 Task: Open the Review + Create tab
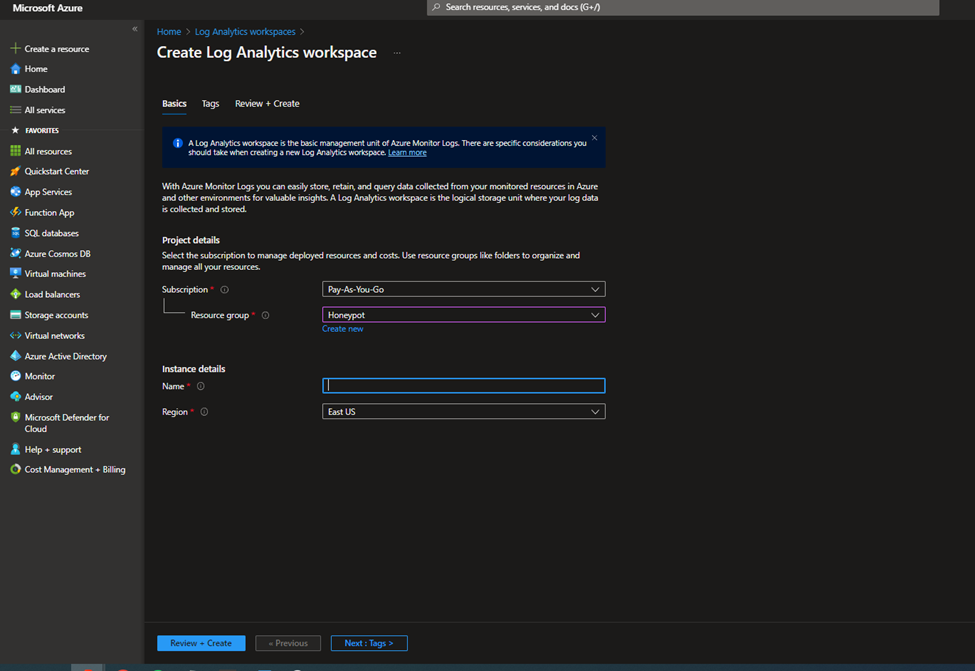click(267, 103)
